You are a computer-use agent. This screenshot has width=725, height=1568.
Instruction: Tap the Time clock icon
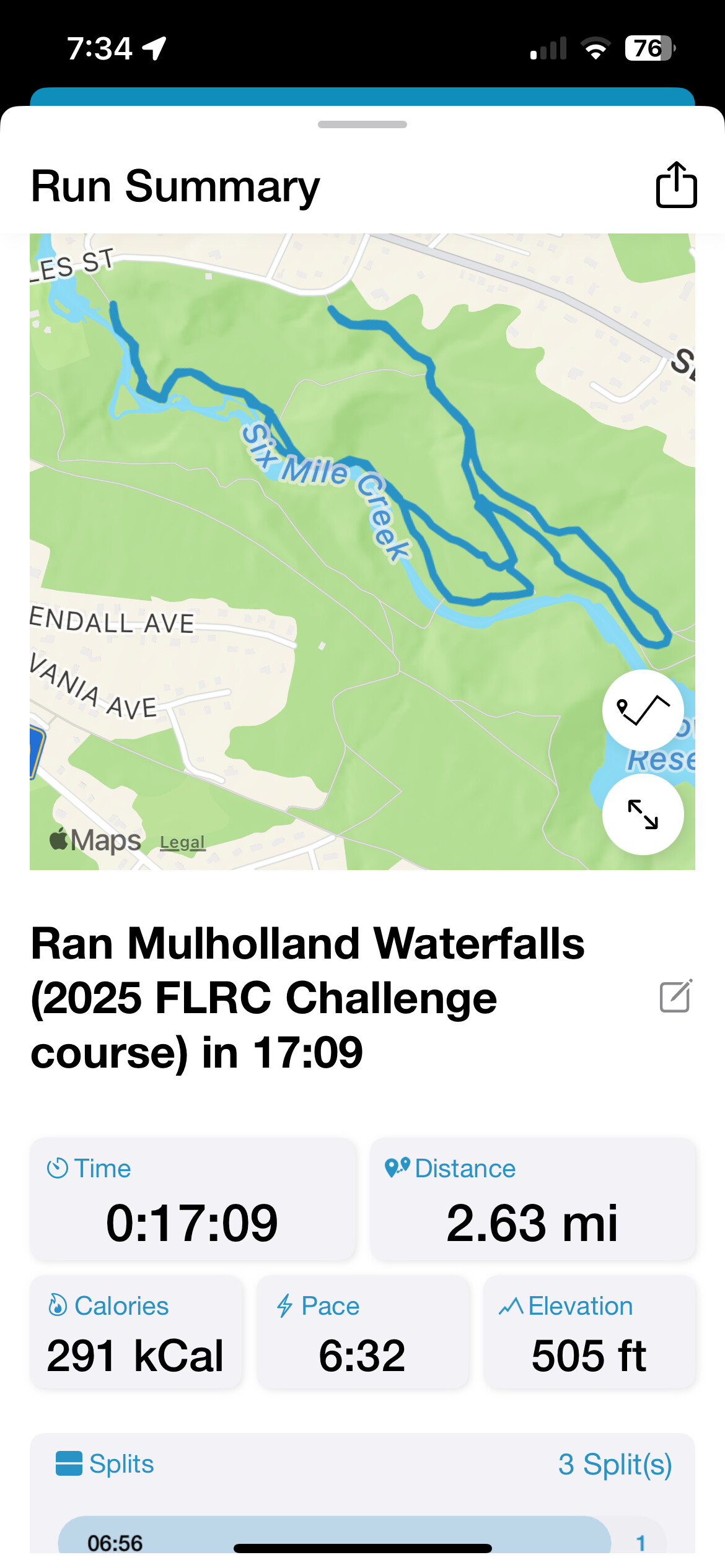pos(58,1169)
